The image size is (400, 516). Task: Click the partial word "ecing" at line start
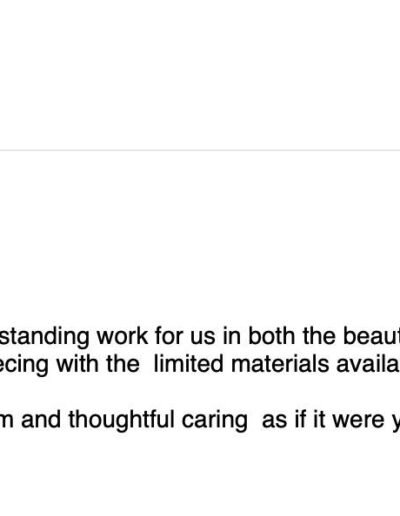pos(24,365)
